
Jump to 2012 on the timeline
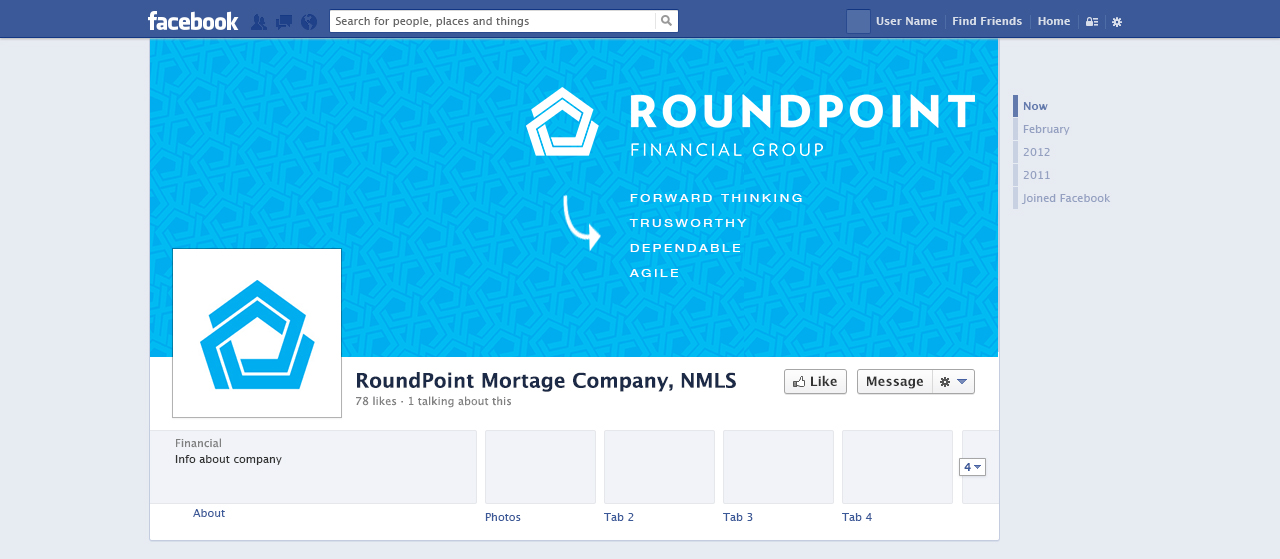pos(1036,152)
